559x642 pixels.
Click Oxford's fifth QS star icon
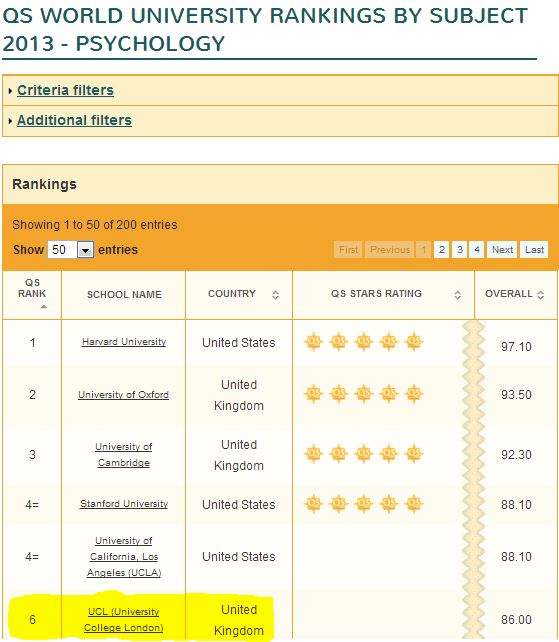tap(414, 393)
